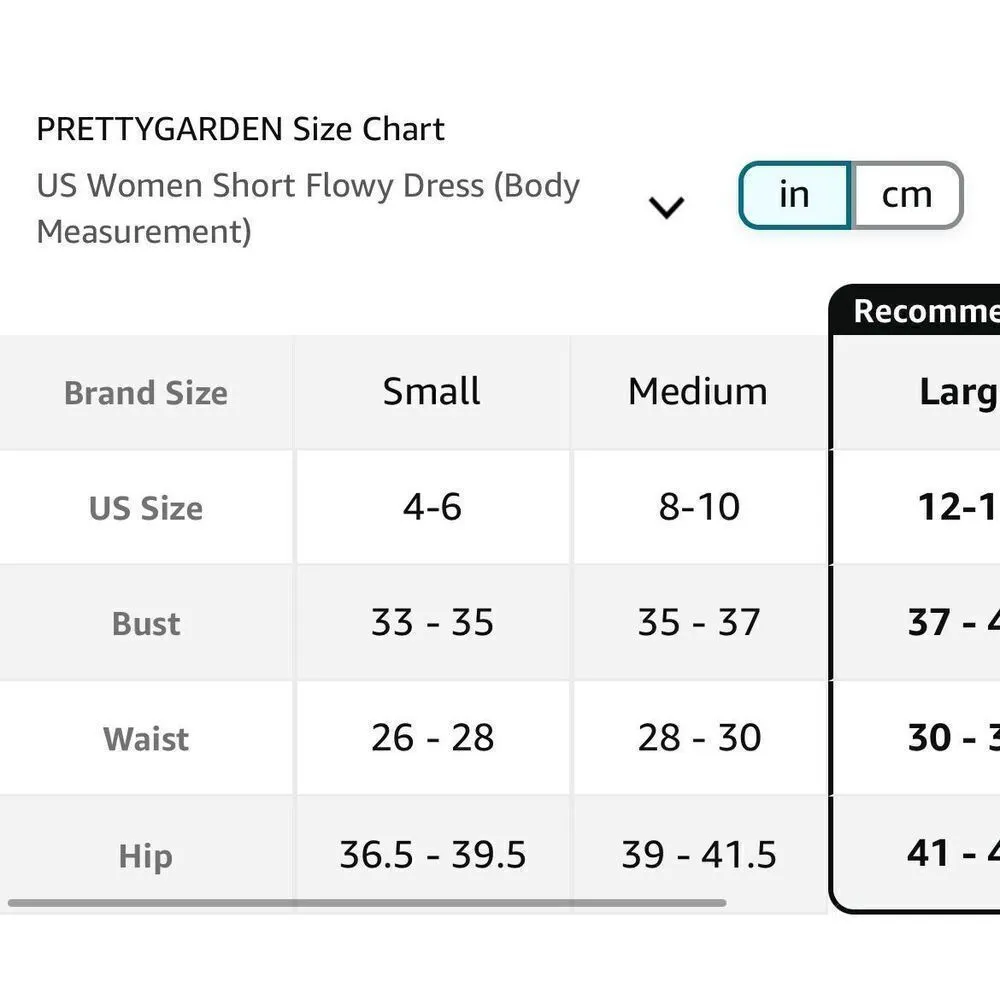Select the "in" unit option
The height and width of the screenshot is (1000, 1000).
(x=794, y=195)
